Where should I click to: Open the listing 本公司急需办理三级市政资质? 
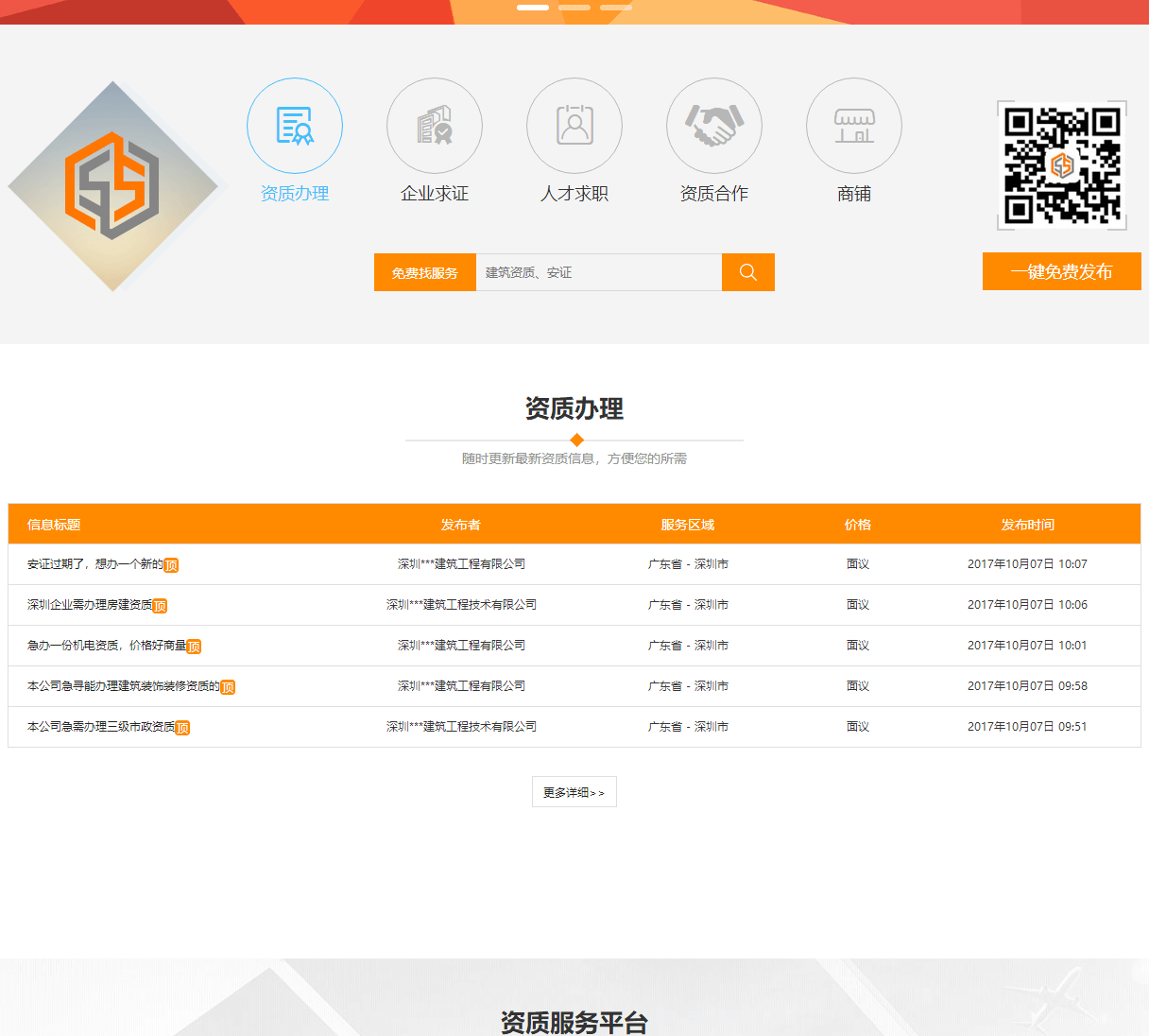point(97,727)
